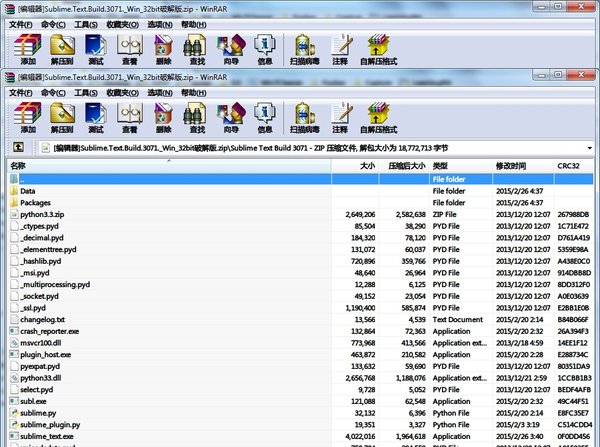This screenshot has width=600, height=447.
Task: Click Extract To icon in back WinRAR window
Action: coord(62,49)
